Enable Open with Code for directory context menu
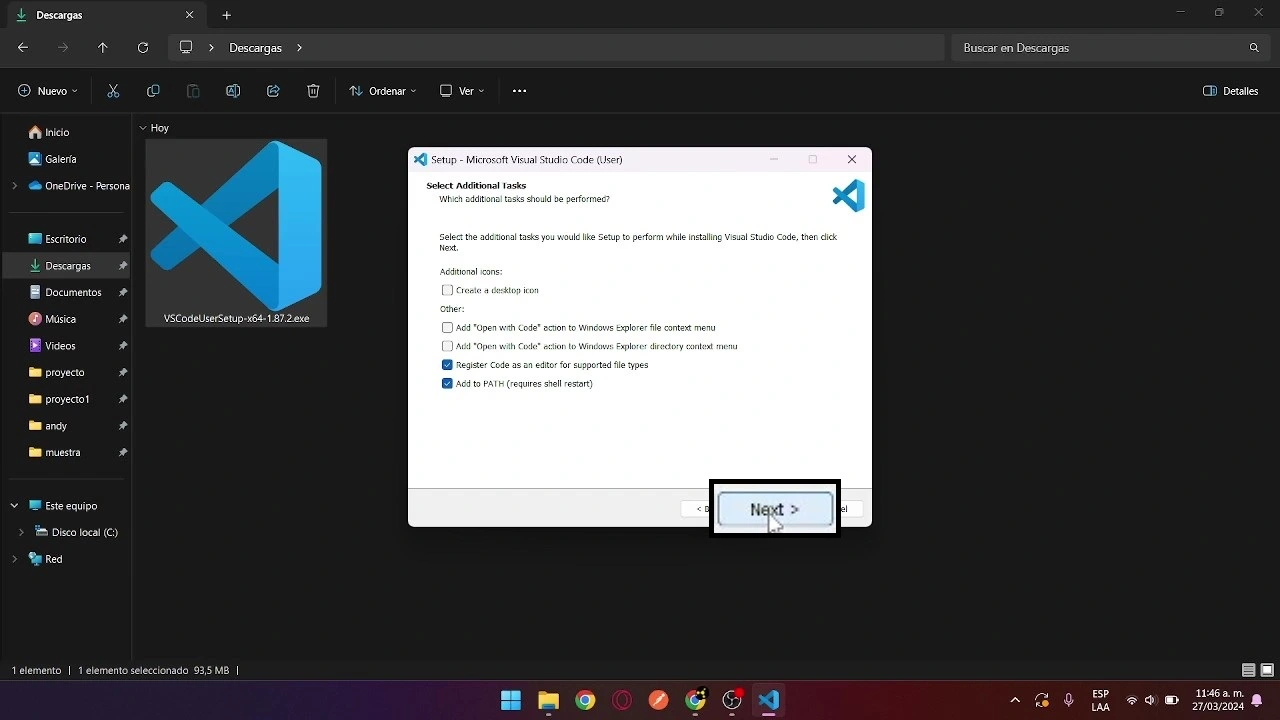 [x=447, y=346]
